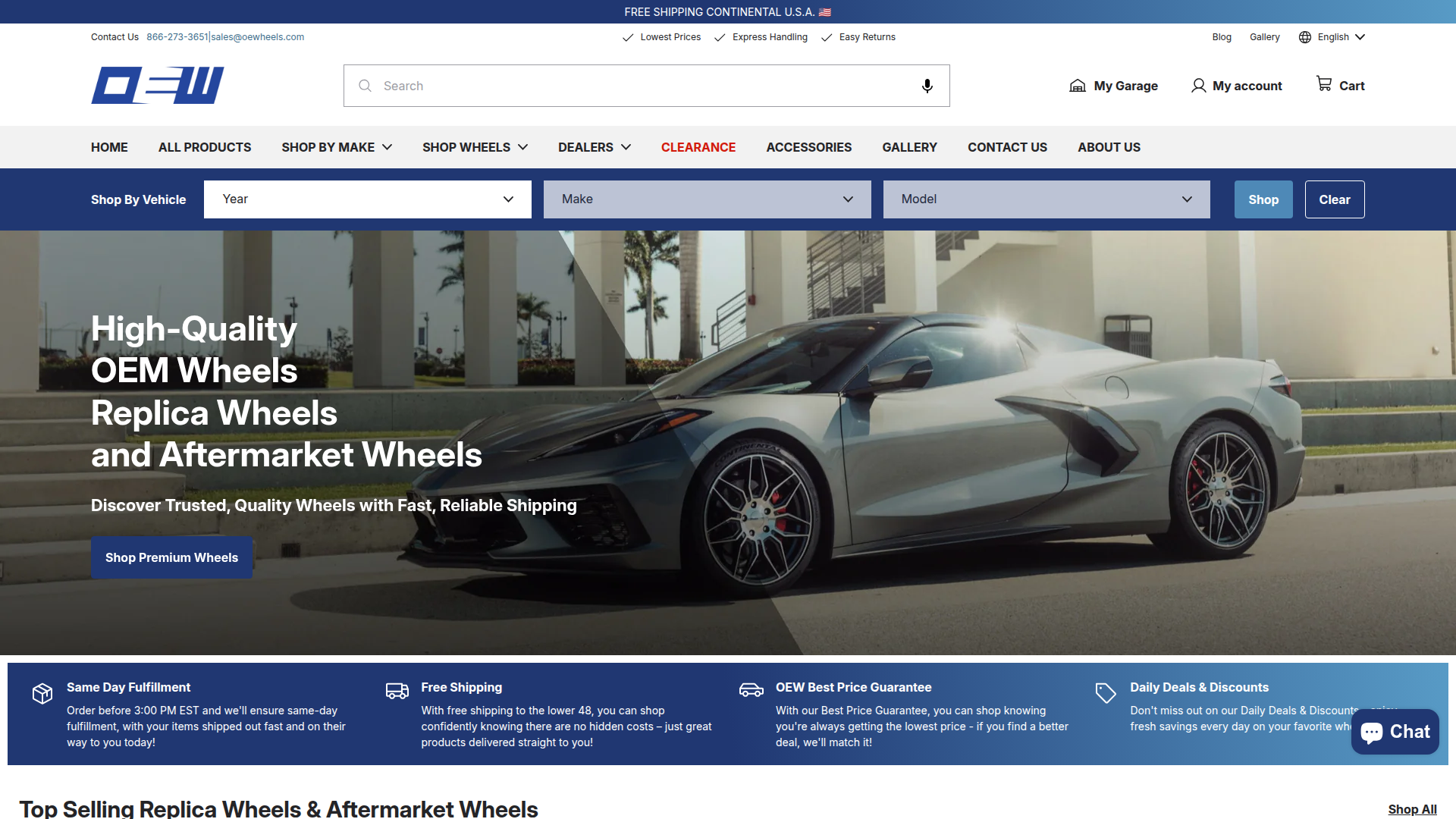Expand the Shop By Make menu
Screen dimensions: 1456x819
click(x=337, y=147)
